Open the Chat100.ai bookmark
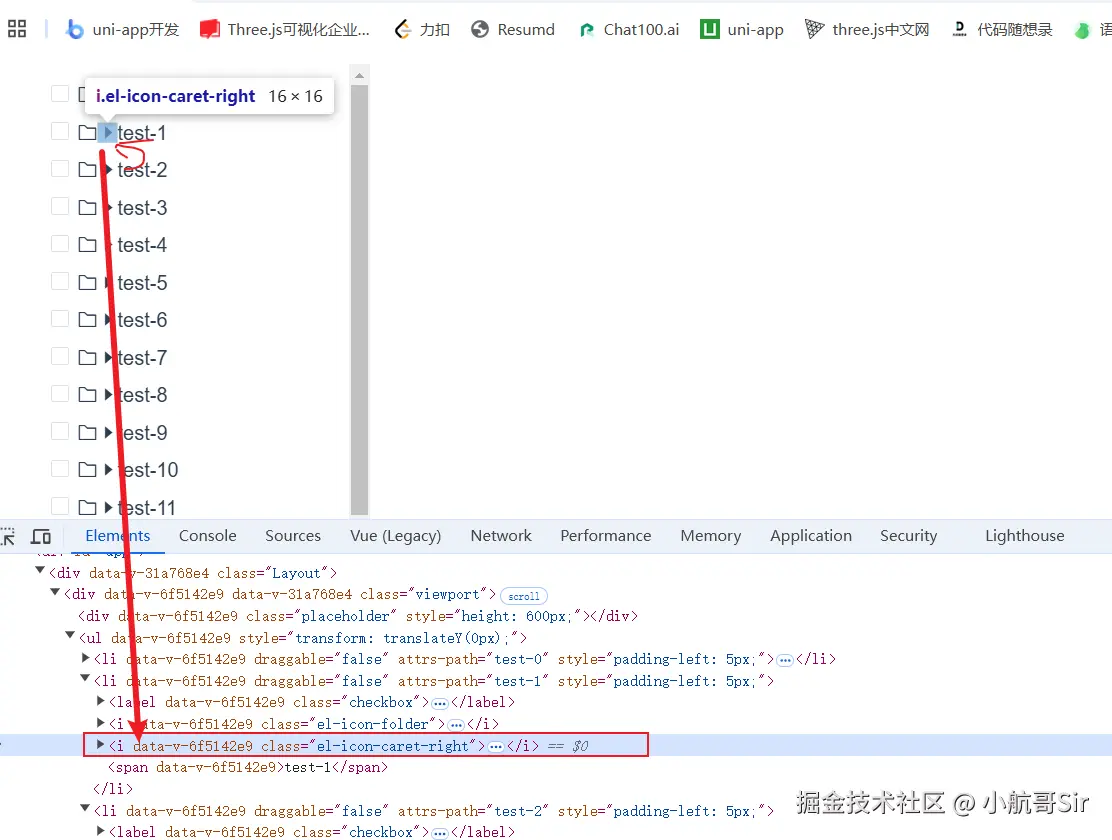The height and width of the screenshot is (840, 1112). pos(629,29)
